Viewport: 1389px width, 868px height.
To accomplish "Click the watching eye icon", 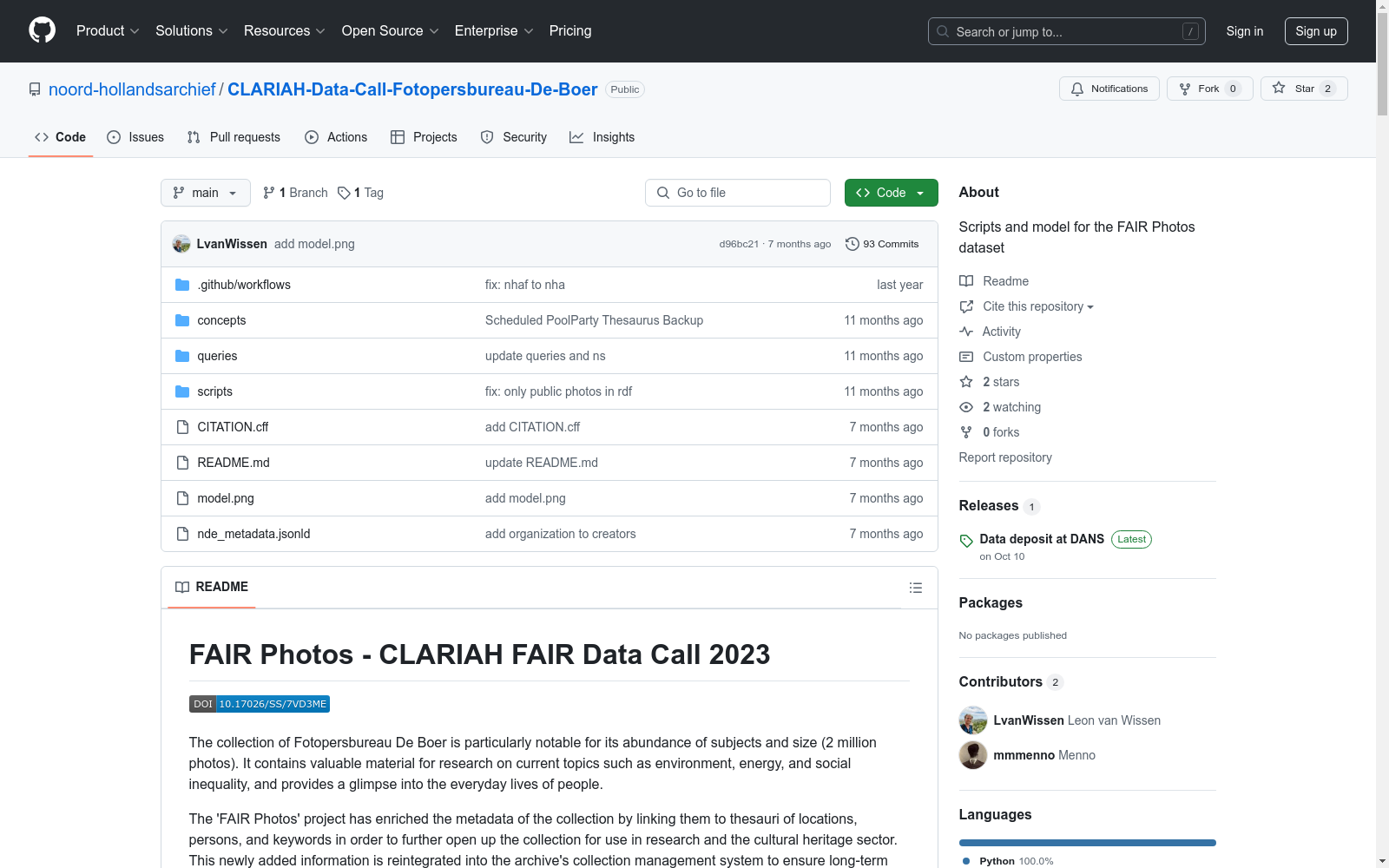I will 966,407.
